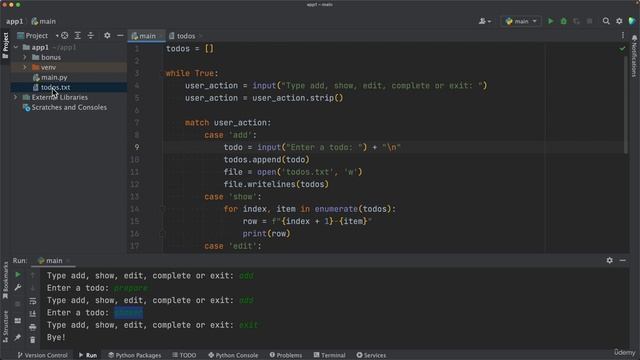
Task: Open Python Console tool window
Action: [233, 355]
